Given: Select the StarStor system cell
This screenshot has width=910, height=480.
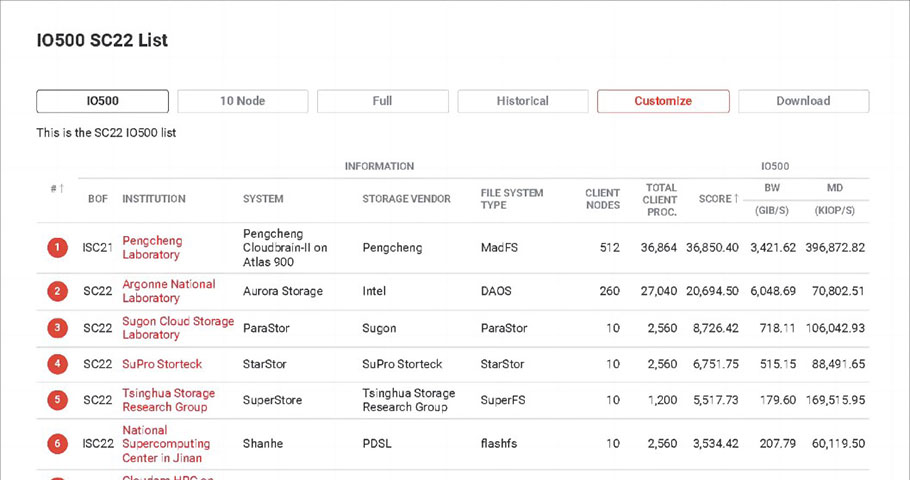Looking at the screenshot, I should point(265,364).
